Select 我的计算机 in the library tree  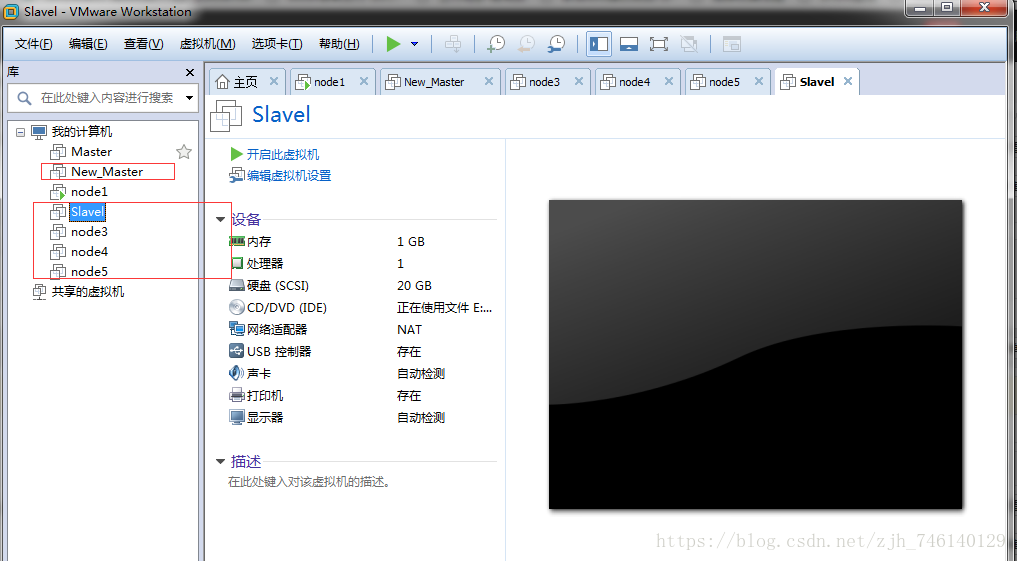click(82, 132)
